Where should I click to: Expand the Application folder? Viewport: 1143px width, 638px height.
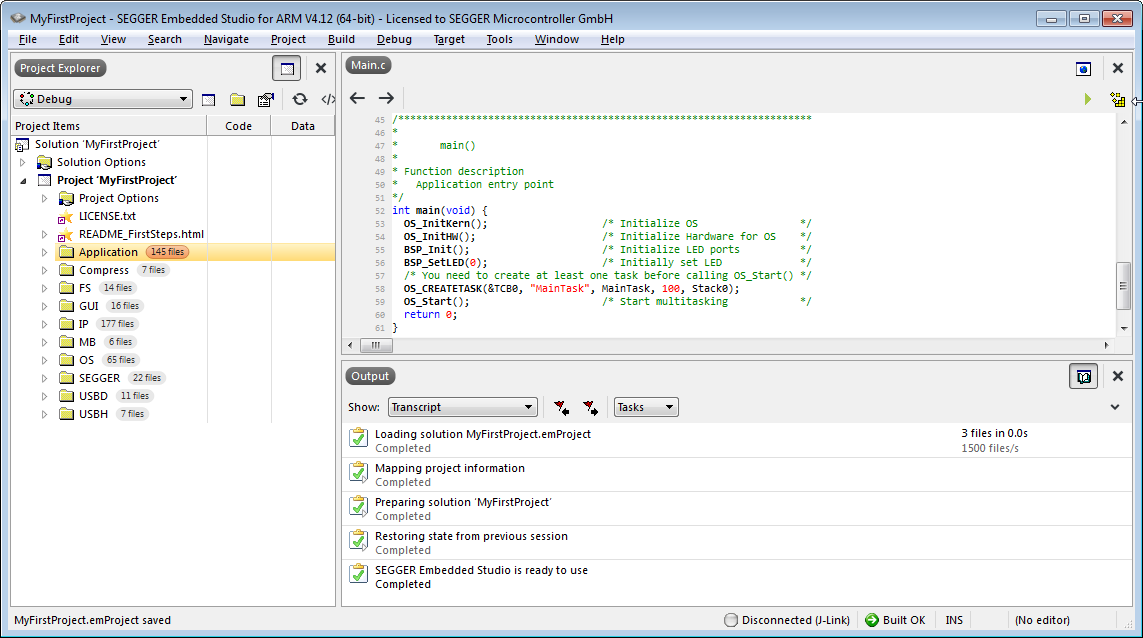click(44, 252)
